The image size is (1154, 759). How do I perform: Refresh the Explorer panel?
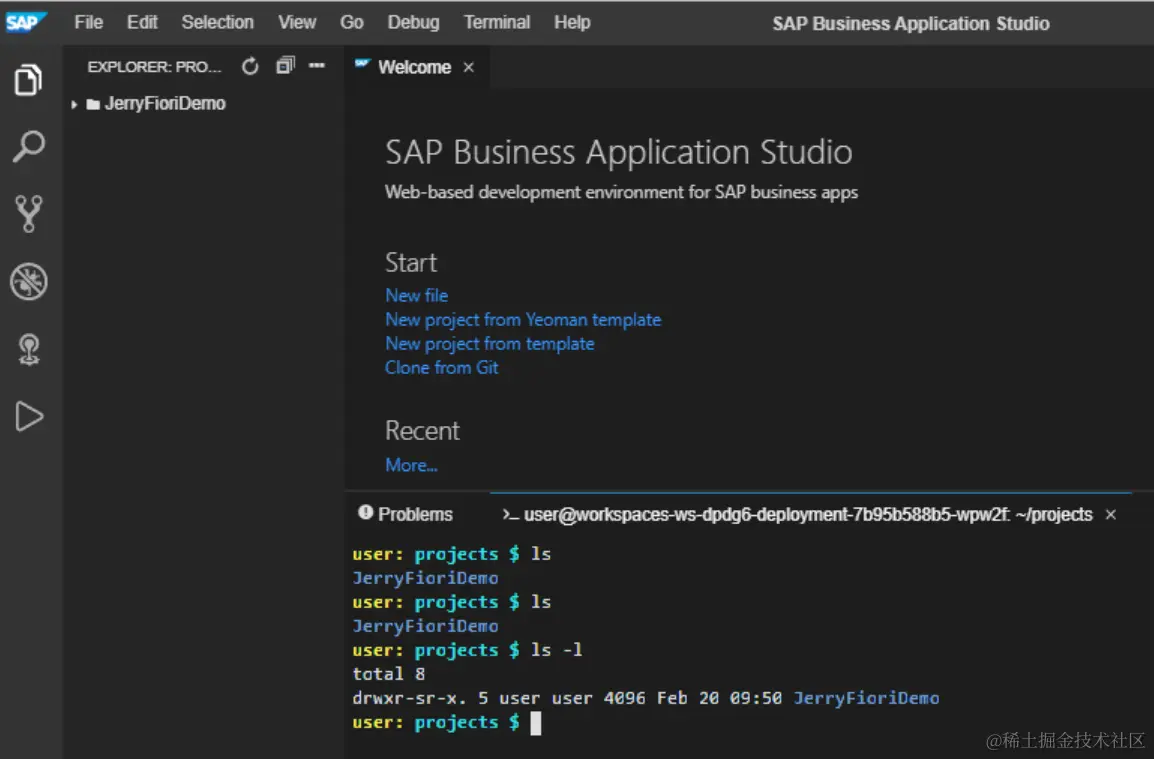(250, 66)
